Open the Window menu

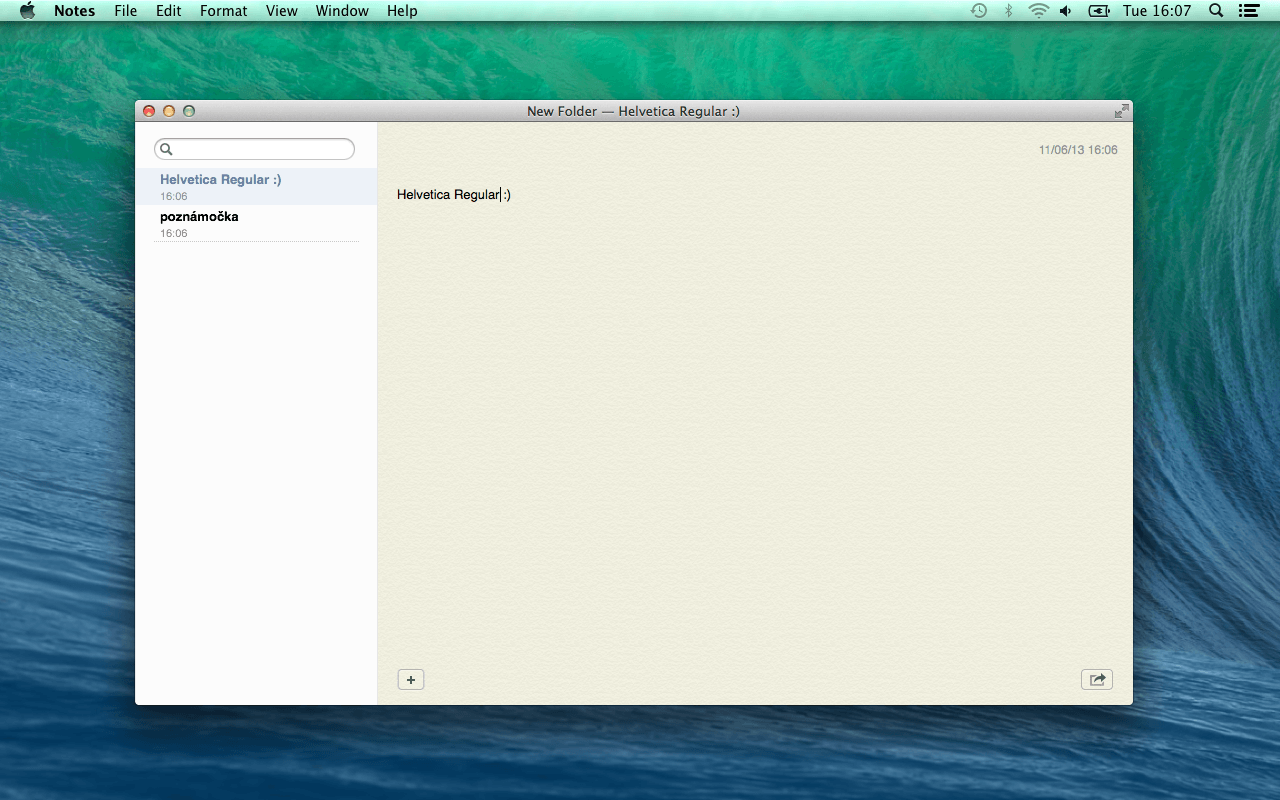click(x=342, y=11)
